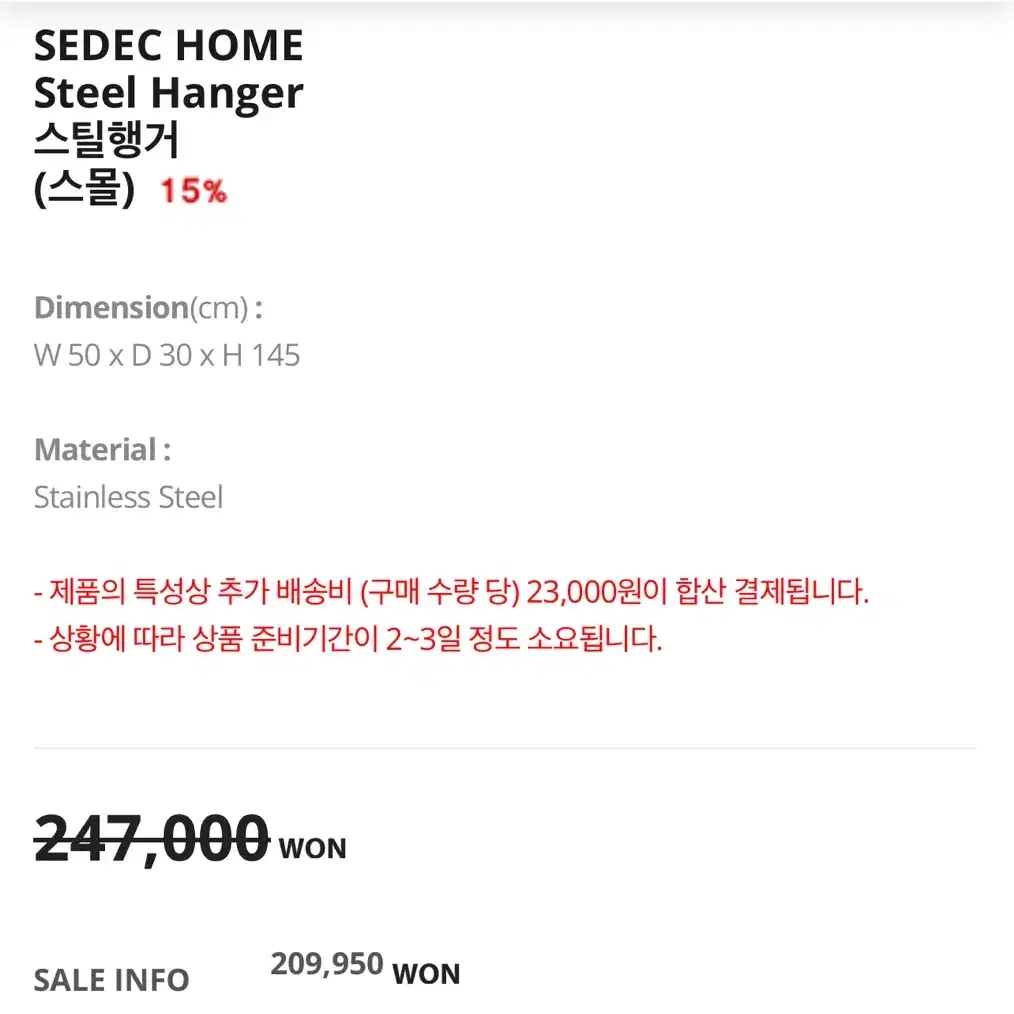Click the Korean product name 스틸행거
This screenshot has height=1014, width=1014.
(x=107, y=140)
